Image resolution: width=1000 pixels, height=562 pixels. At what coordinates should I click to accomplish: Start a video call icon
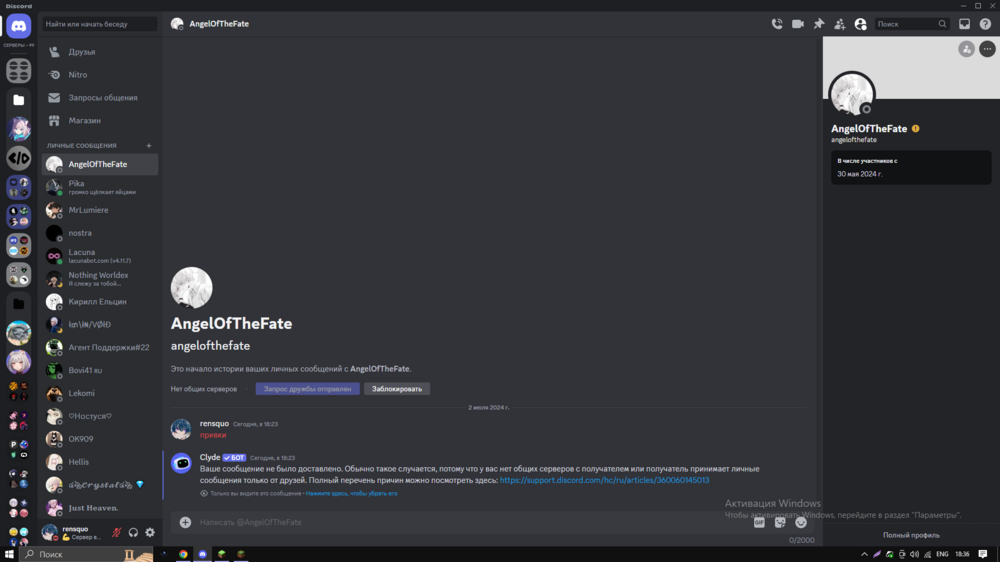pos(798,24)
